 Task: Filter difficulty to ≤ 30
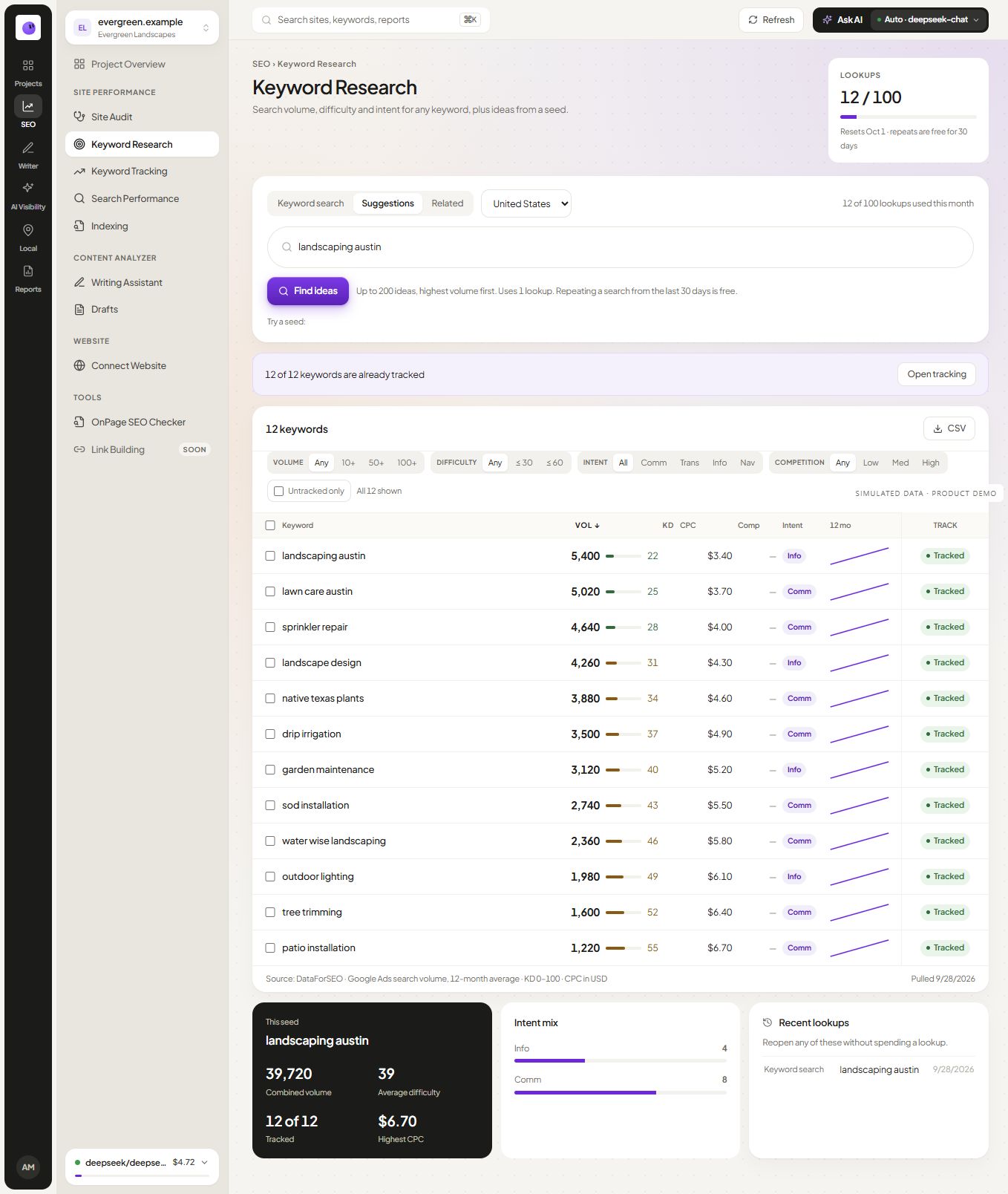click(x=524, y=463)
